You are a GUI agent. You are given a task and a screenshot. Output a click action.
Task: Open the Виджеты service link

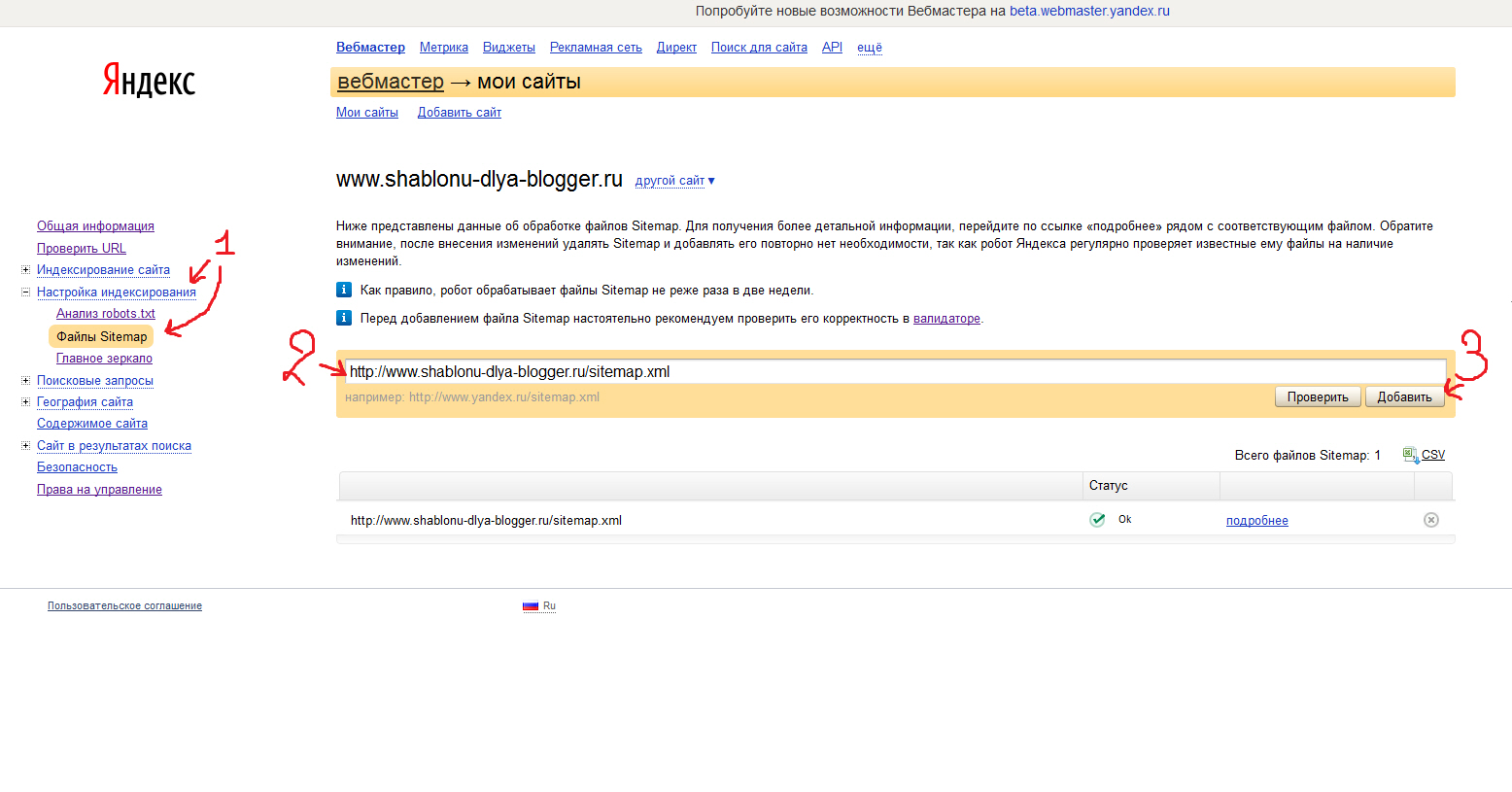click(509, 47)
